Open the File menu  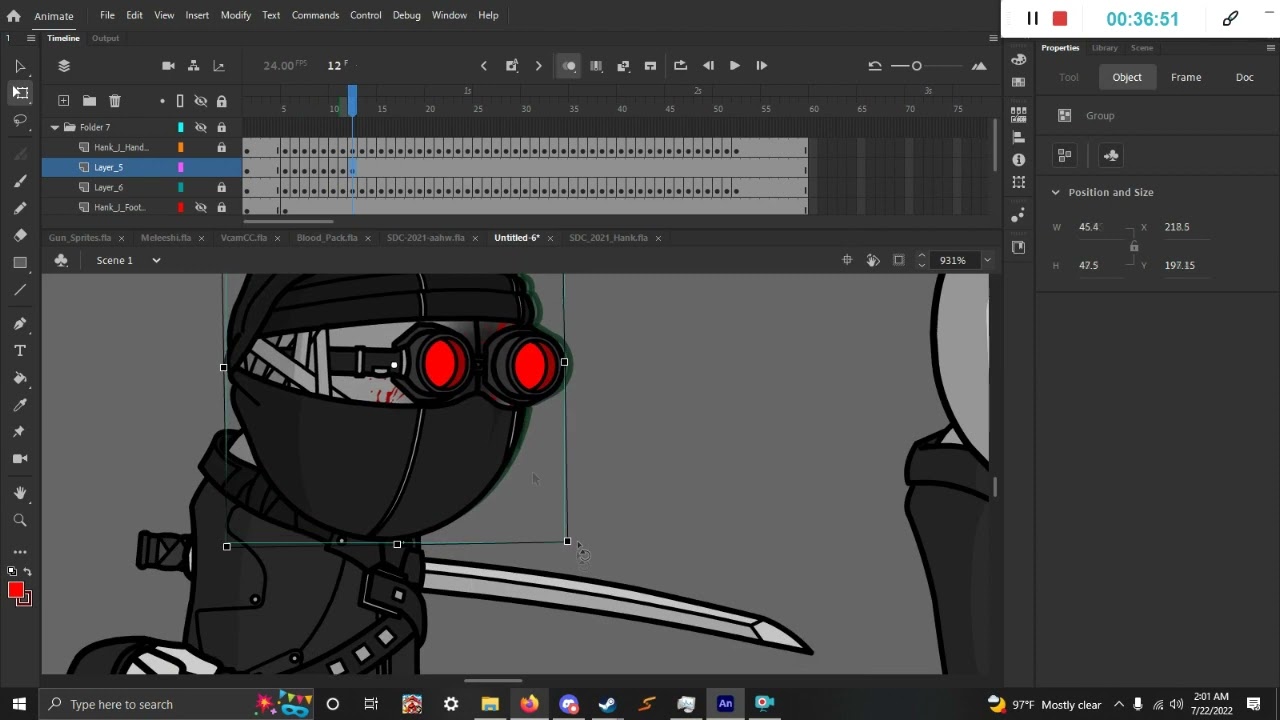coord(107,15)
